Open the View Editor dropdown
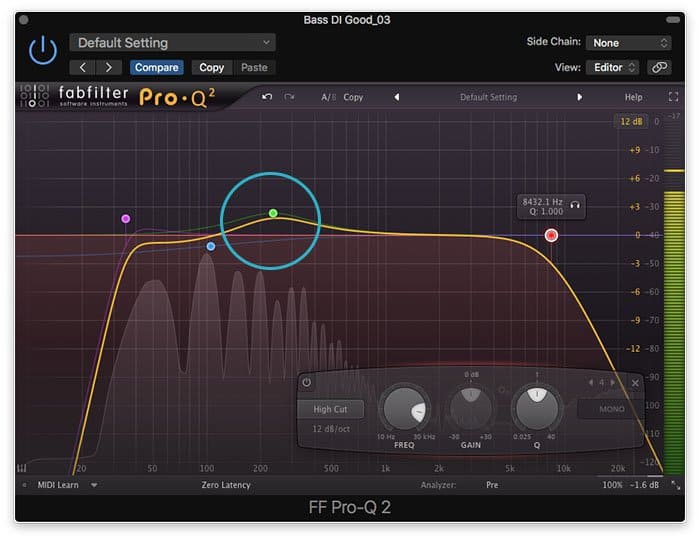 click(x=612, y=67)
